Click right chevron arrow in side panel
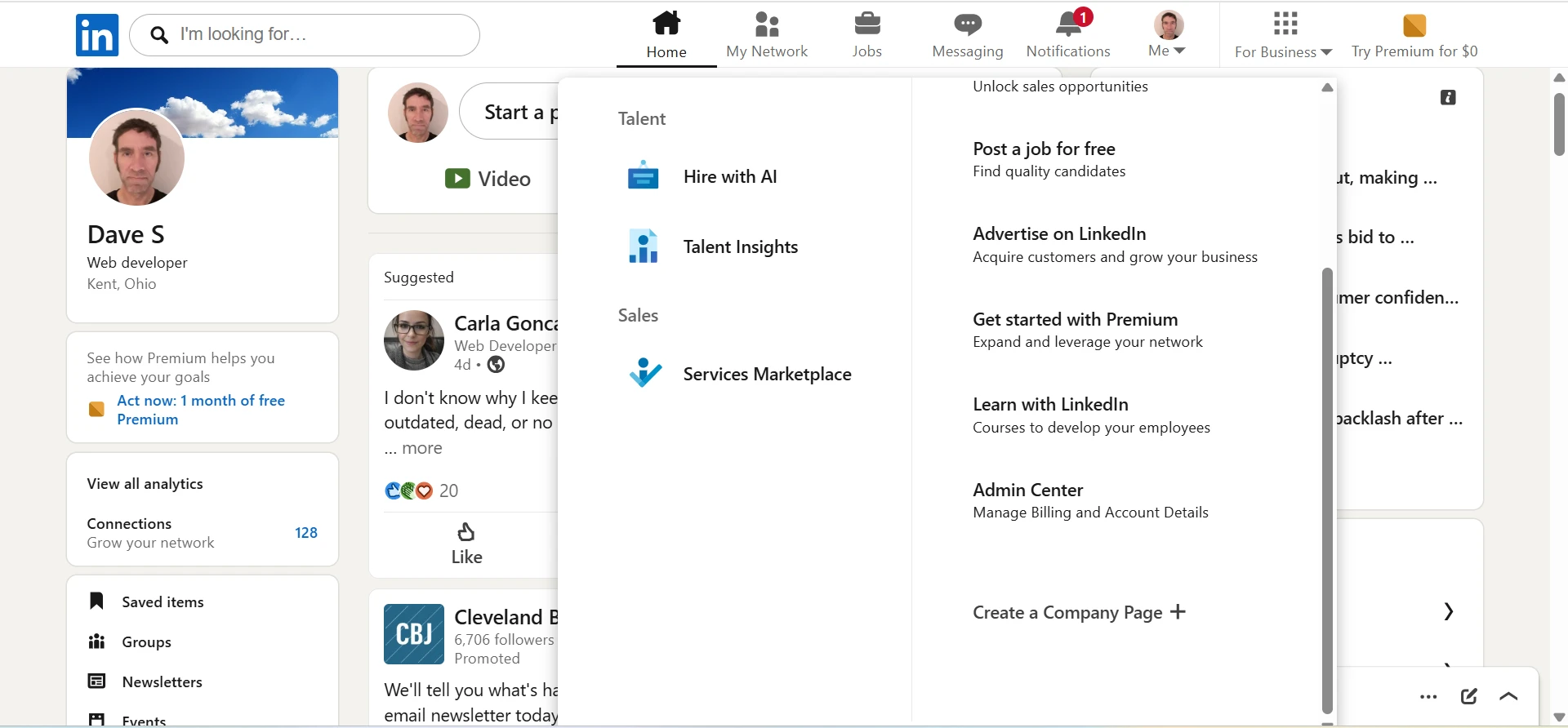 (1448, 611)
